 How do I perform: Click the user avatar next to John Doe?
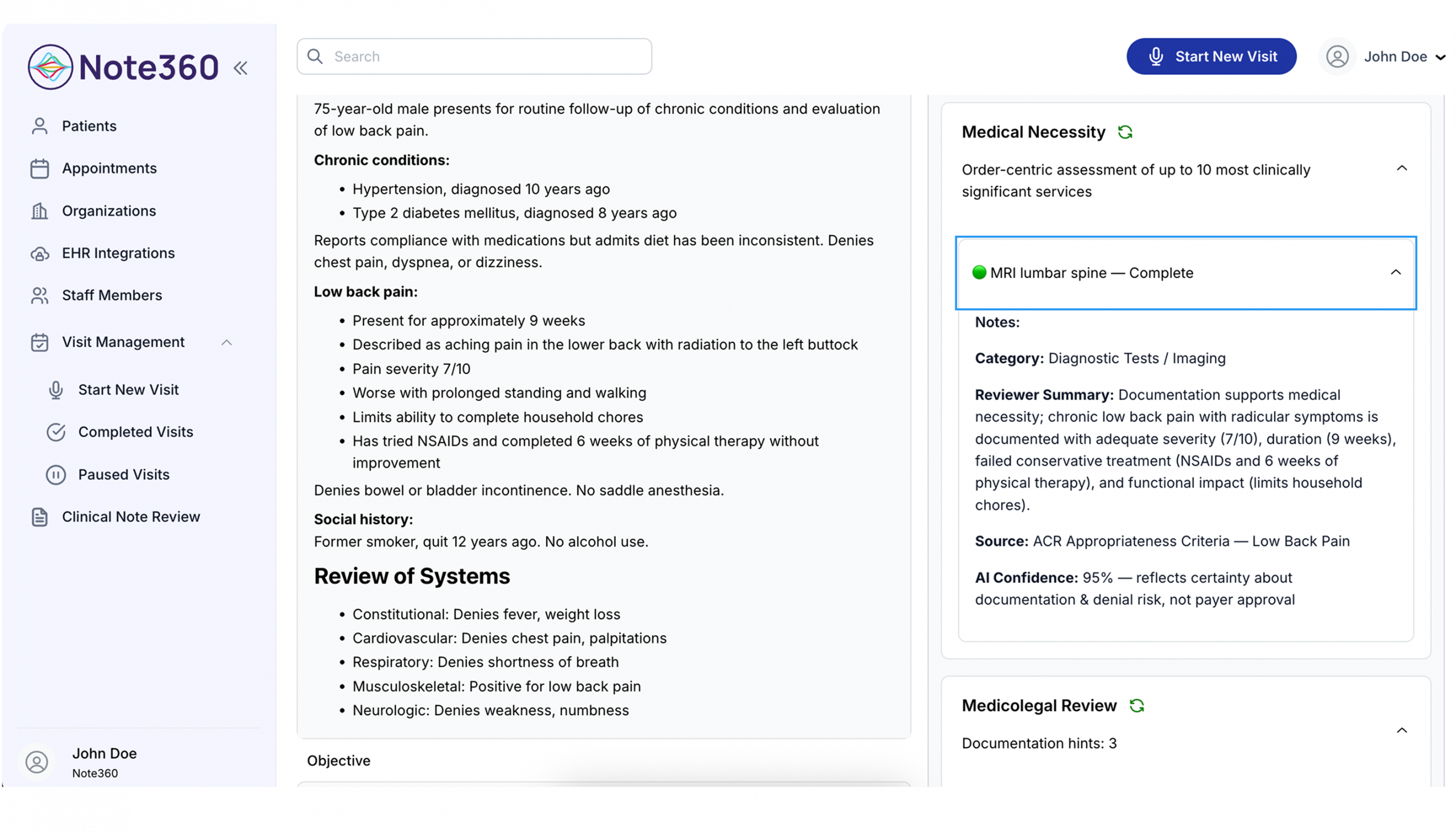(x=1337, y=57)
